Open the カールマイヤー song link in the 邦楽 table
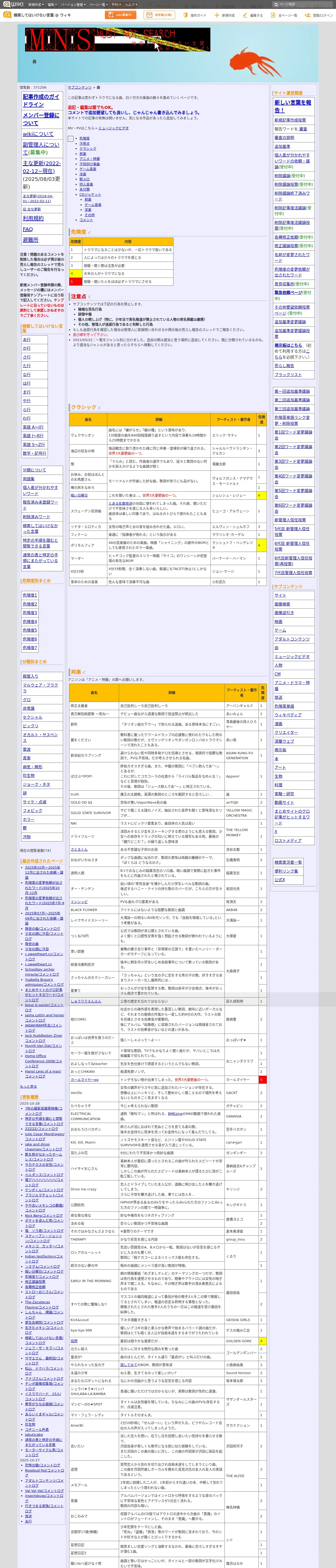The image size is (336, 1568). (84, 1079)
